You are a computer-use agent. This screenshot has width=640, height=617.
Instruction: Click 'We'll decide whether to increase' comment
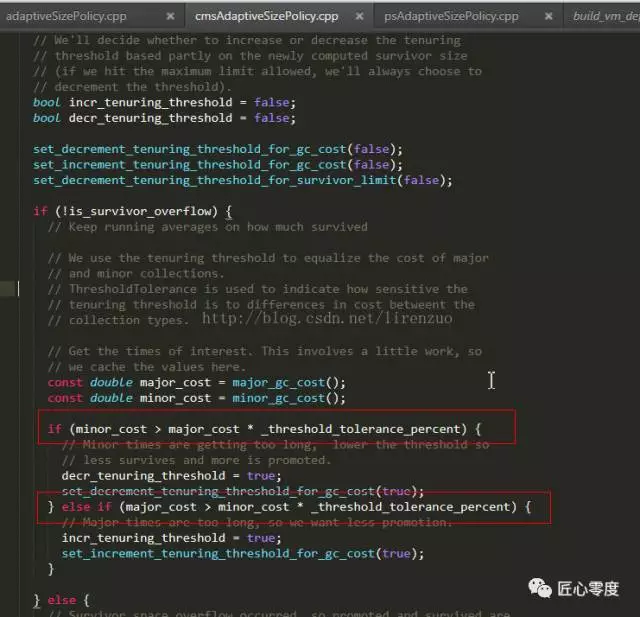tap(247, 40)
